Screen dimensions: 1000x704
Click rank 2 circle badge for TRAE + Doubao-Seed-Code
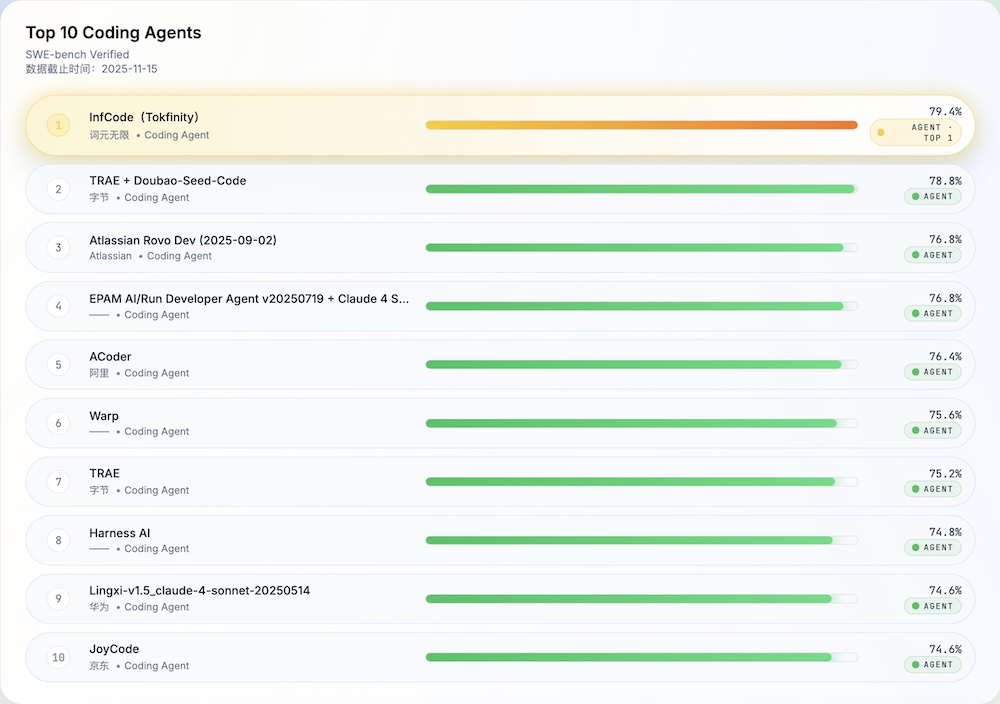point(58,189)
